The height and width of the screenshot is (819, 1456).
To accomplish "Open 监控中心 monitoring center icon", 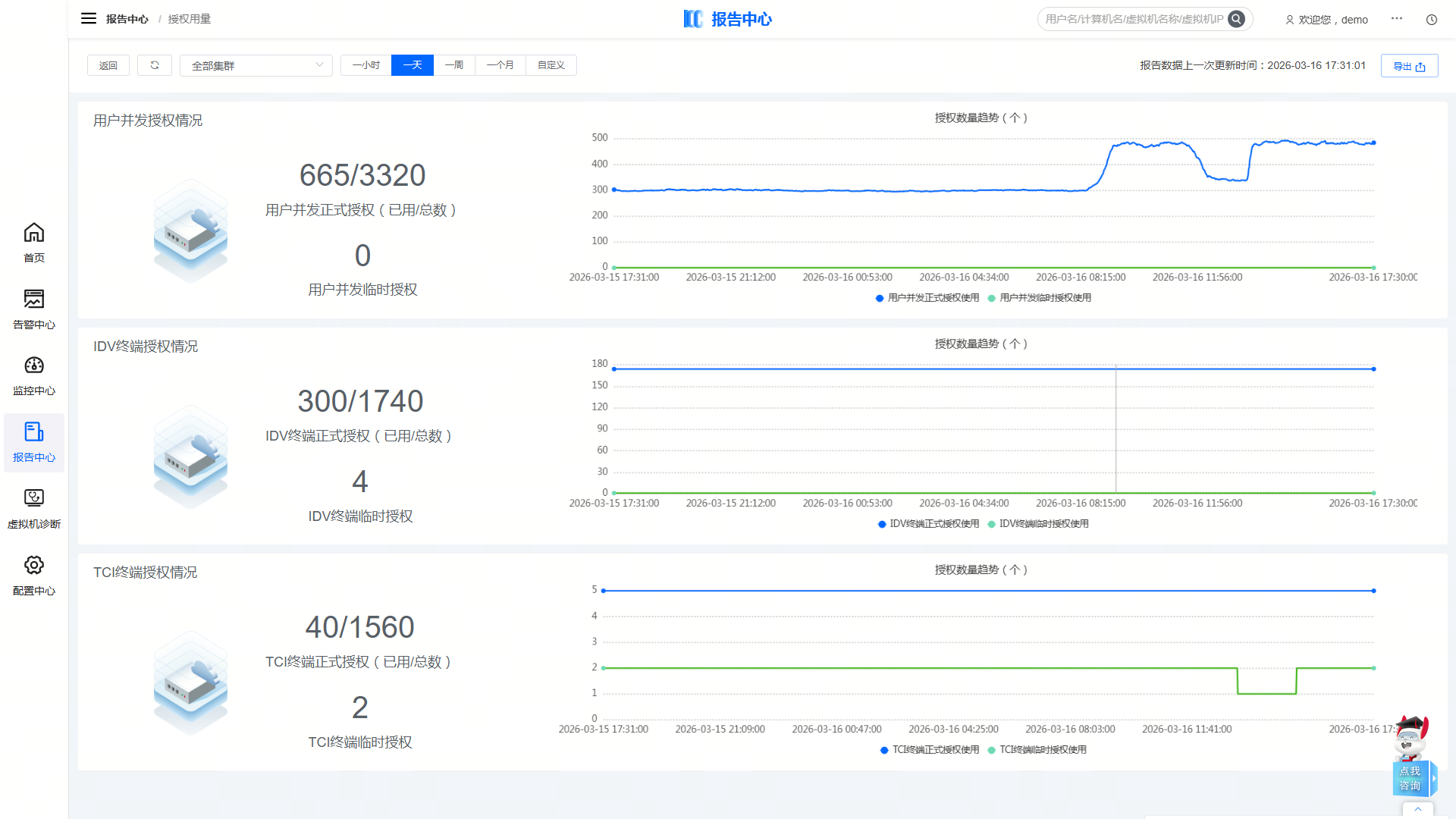I will pyautogui.click(x=34, y=366).
